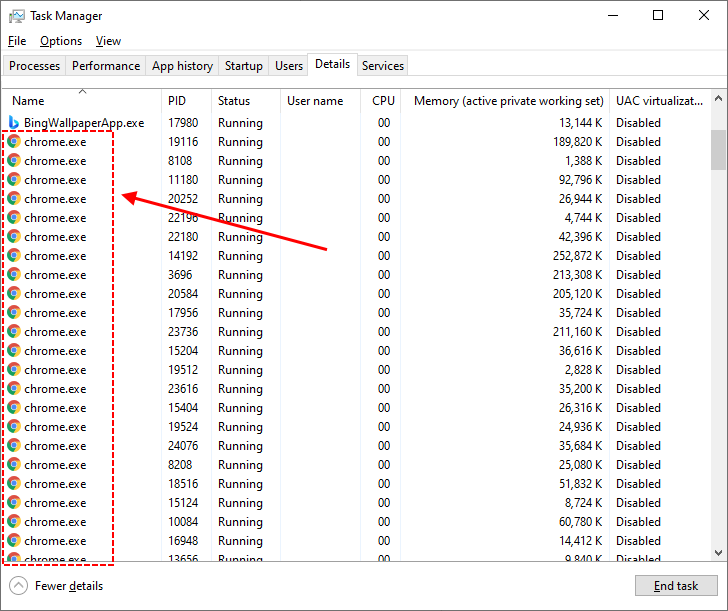Image resolution: width=728 pixels, height=611 pixels.
Task: Sort by the Status column header
Action: (x=246, y=101)
